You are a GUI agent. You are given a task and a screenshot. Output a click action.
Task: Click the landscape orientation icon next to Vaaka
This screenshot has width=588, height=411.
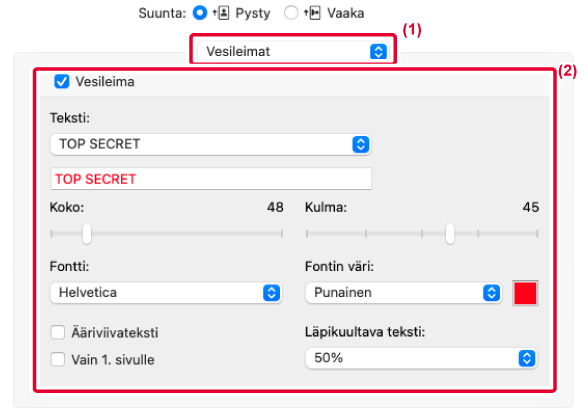pos(313,13)
